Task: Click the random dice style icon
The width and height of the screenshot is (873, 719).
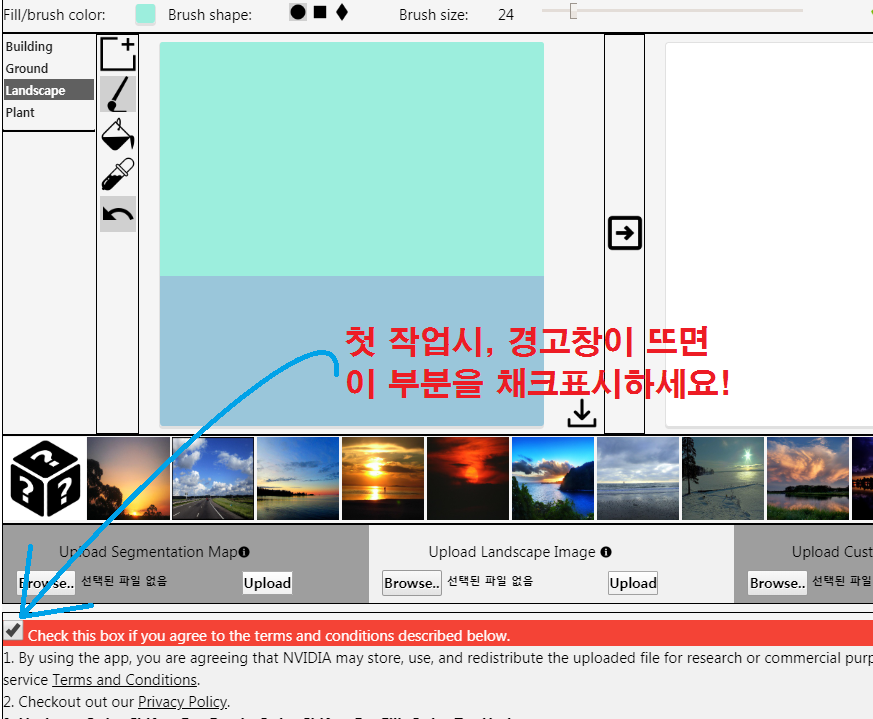Action: pos(45,479)
